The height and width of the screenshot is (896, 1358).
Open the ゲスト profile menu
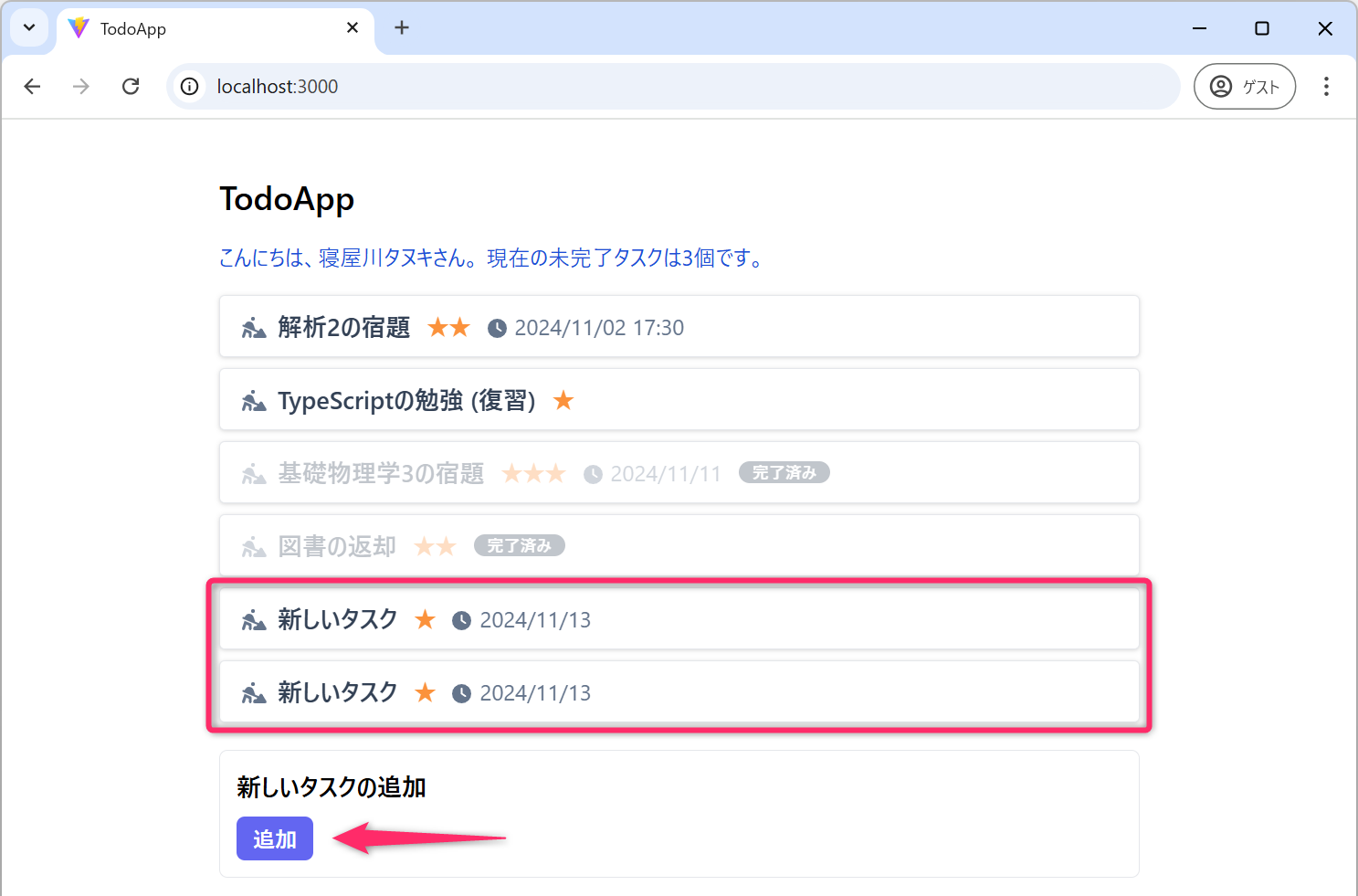[x=1244, y=87]
